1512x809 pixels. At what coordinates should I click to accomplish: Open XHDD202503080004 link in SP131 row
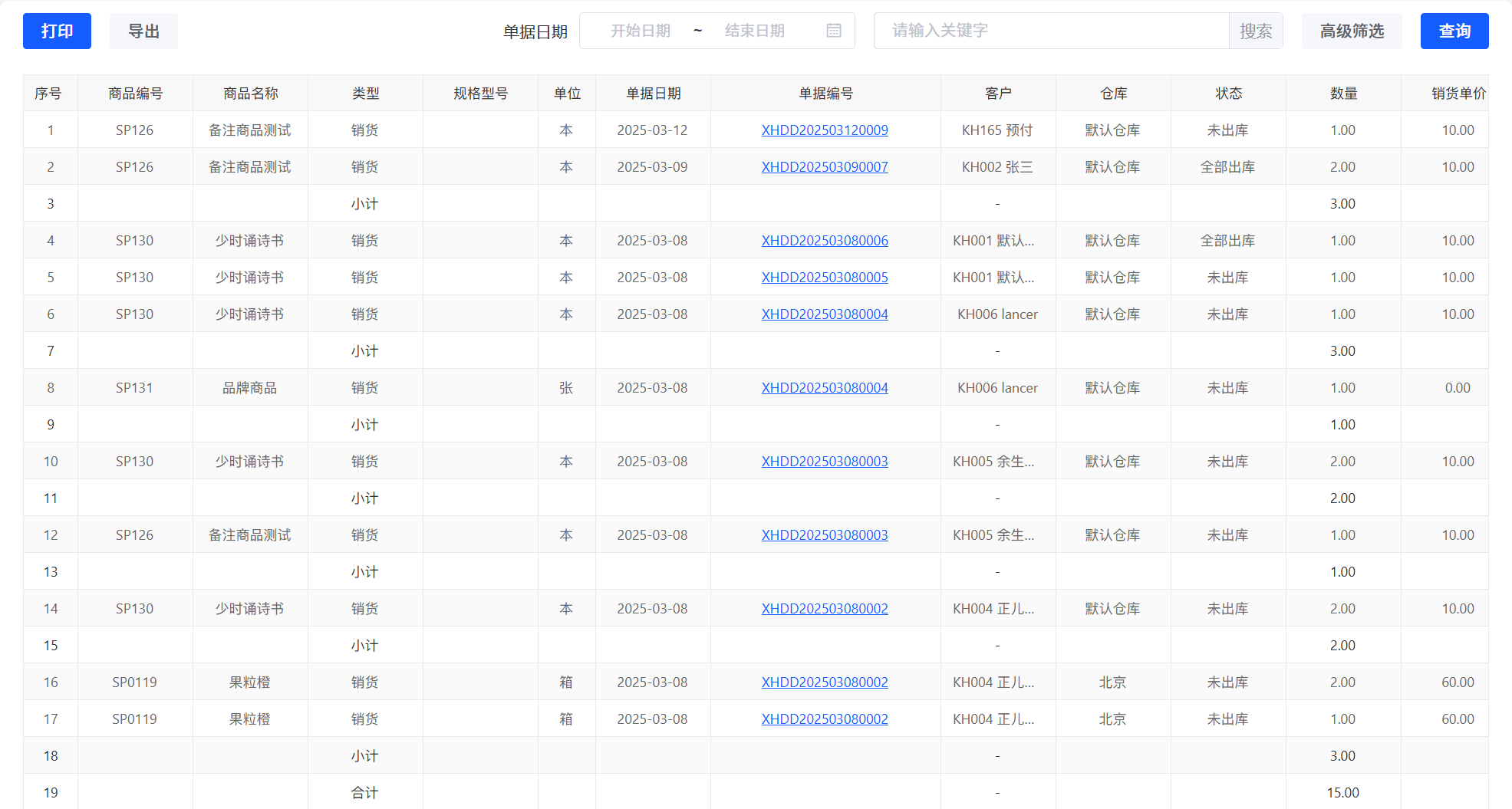pyautogui.click(x=825, y=388)
